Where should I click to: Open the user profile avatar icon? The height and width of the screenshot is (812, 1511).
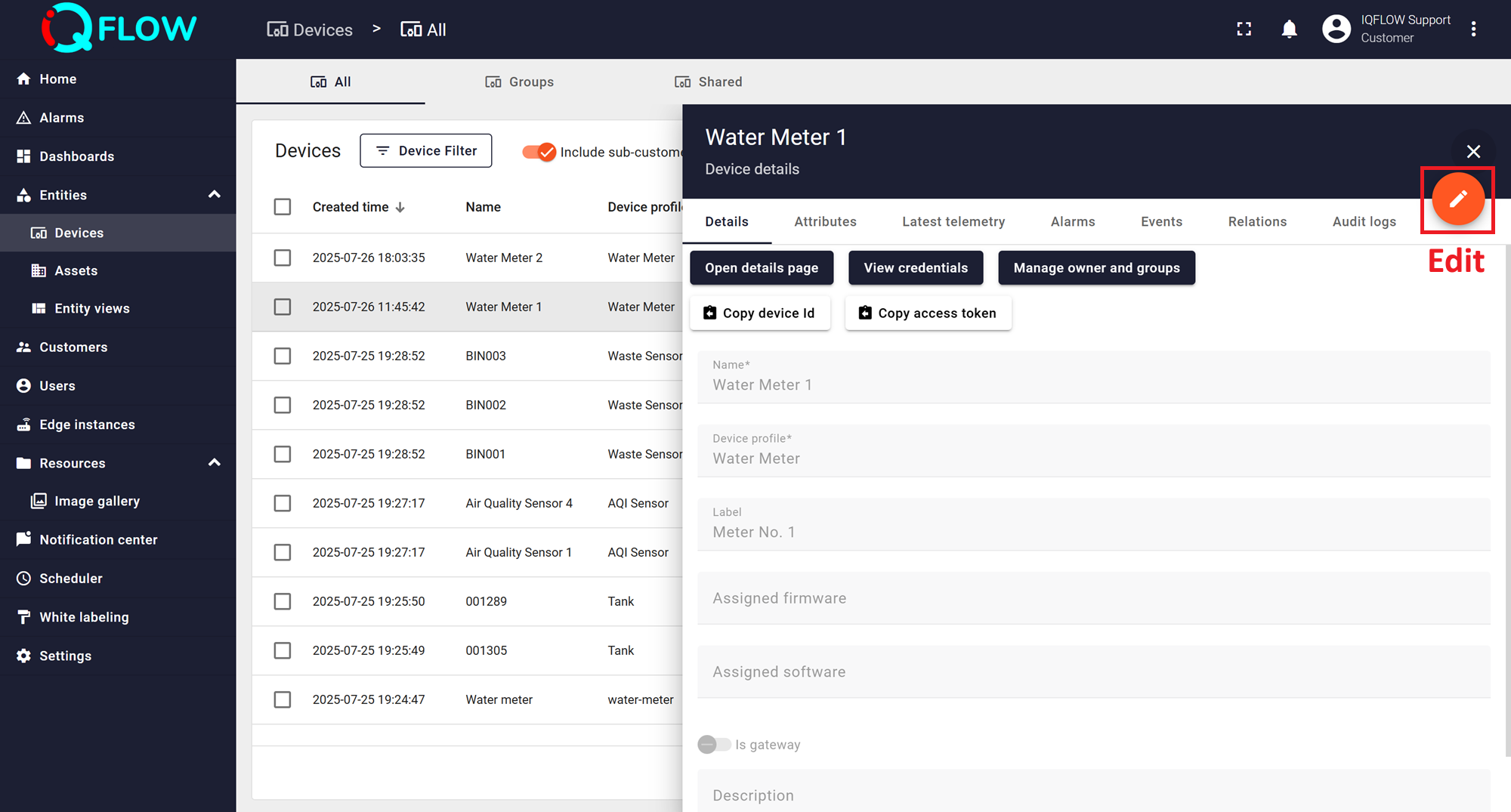tap(1336, 29)
